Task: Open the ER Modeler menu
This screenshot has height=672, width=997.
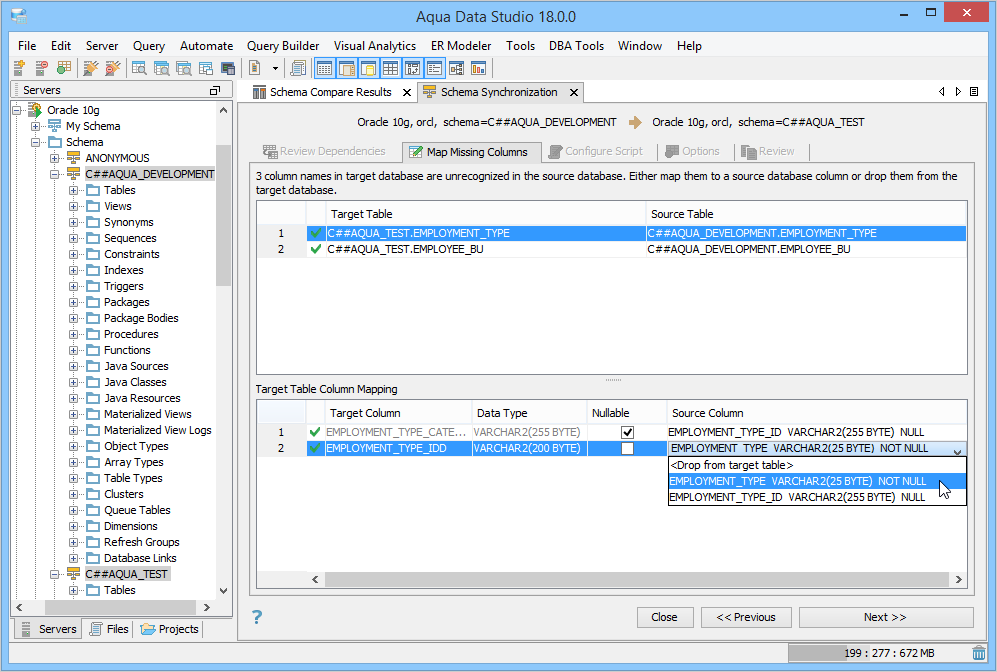Action: point(461,46)
